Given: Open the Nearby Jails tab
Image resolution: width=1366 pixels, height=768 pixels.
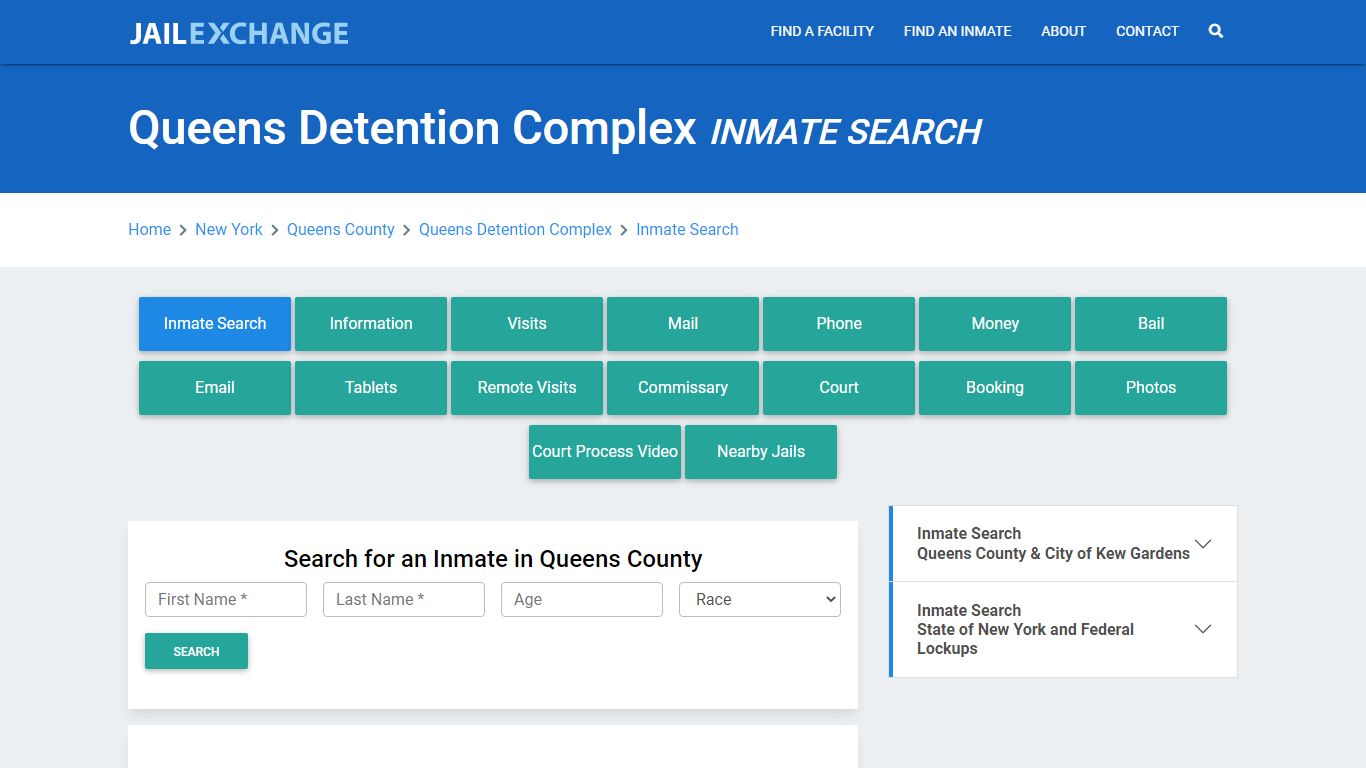Looking at the screenshot, I should pyautogui.click(x=761, y=452).
